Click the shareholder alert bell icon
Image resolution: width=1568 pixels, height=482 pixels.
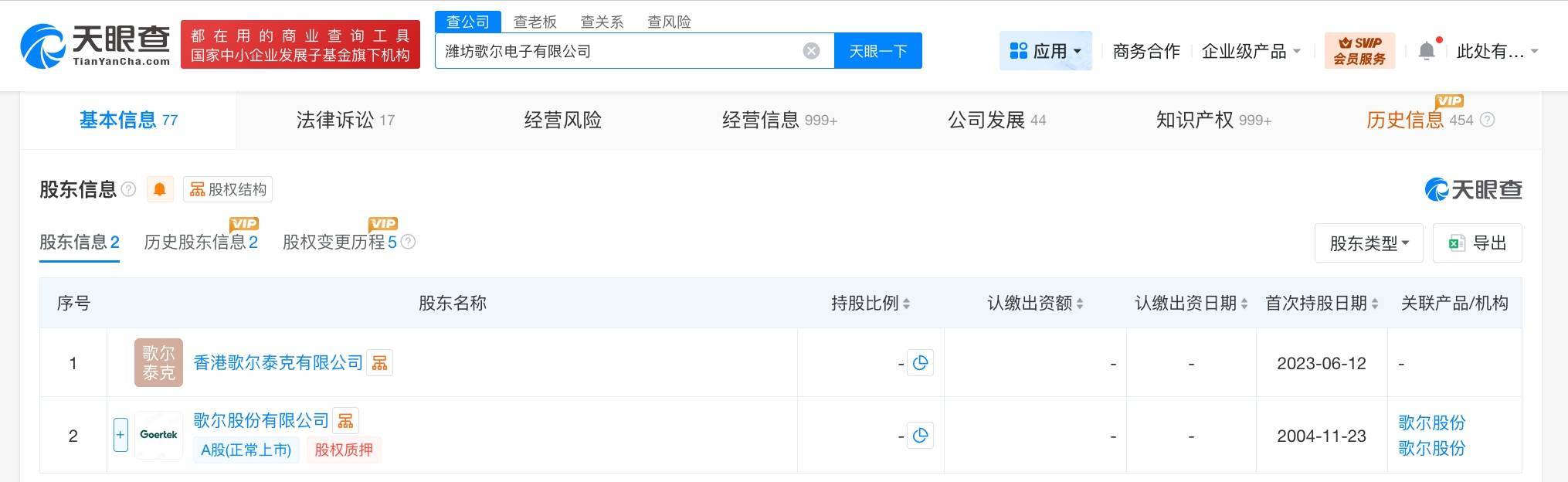160,189
